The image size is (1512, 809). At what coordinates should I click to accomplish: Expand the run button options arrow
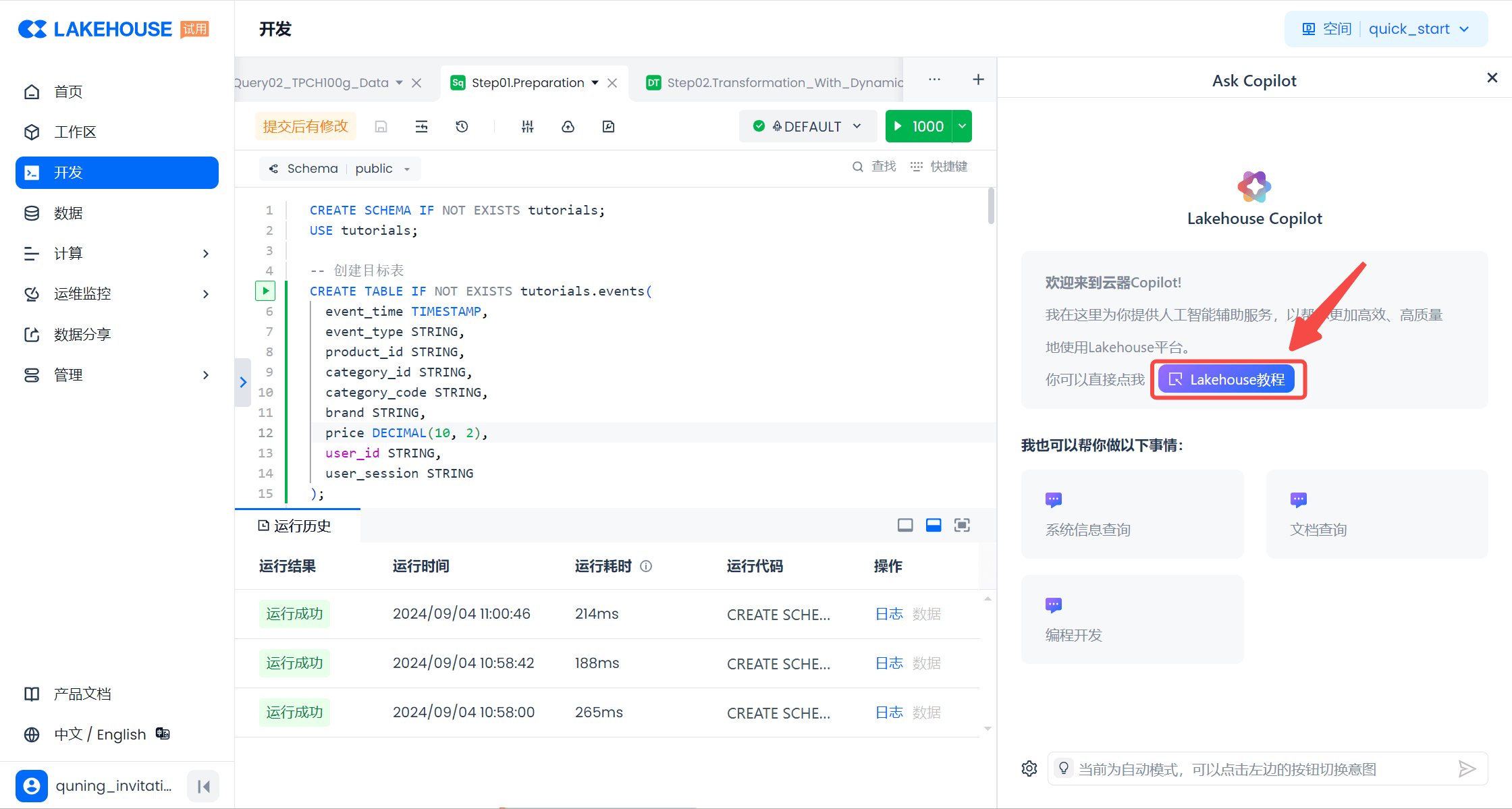[963, 127]
